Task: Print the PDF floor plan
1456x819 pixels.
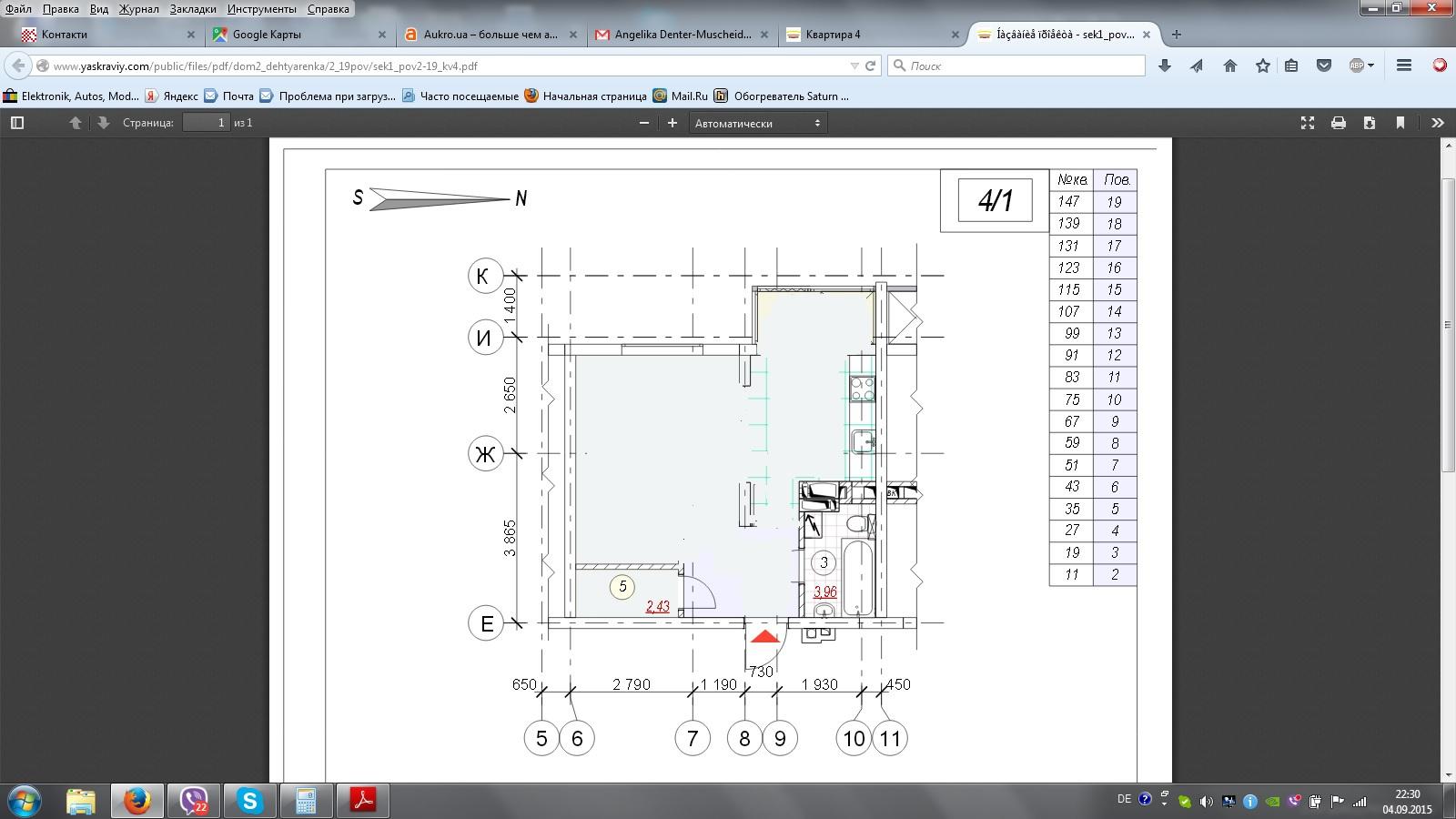Action: (x=1339, y=123)
